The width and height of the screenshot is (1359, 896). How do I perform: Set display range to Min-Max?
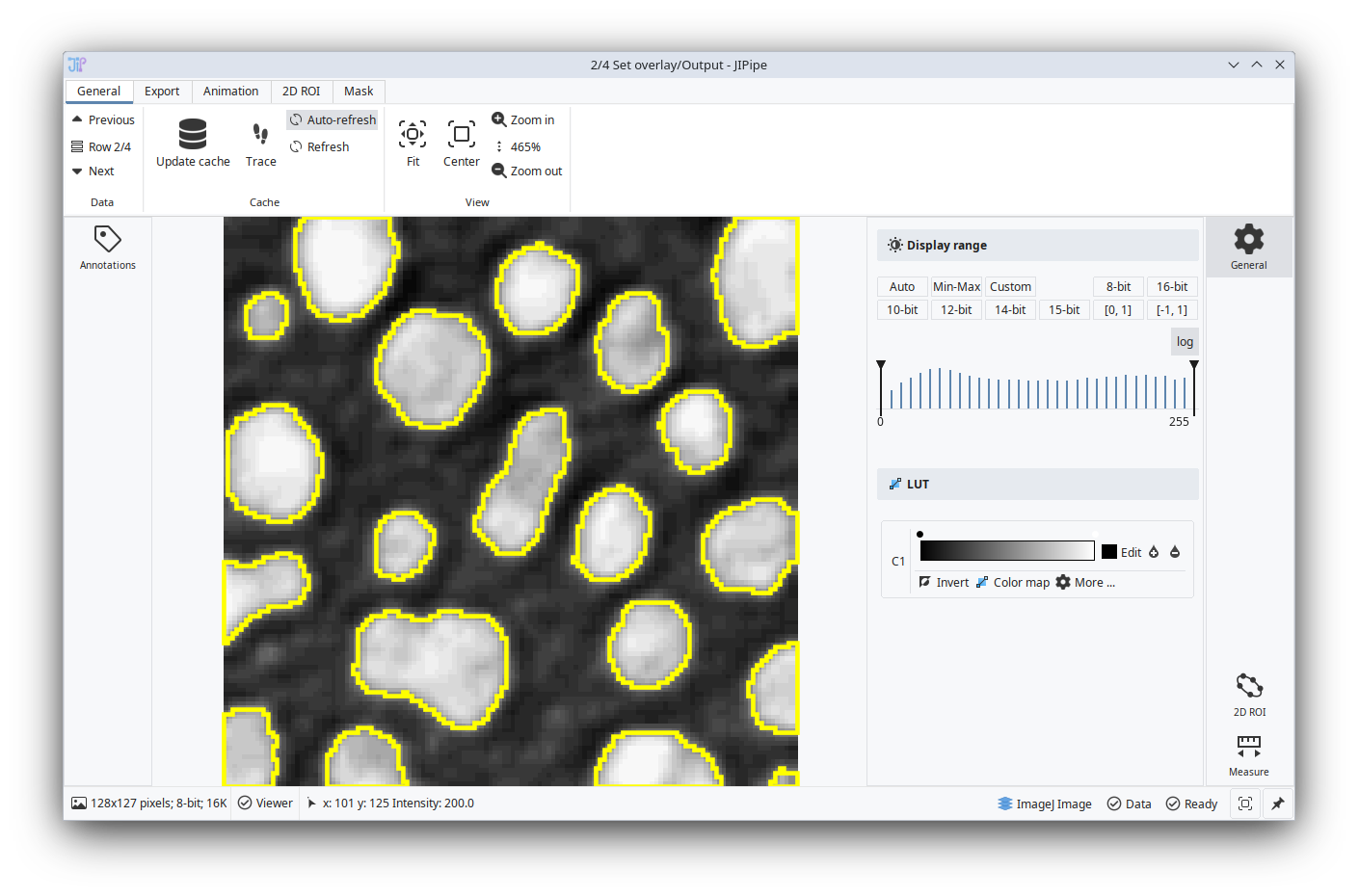click(x=956, y=287)
